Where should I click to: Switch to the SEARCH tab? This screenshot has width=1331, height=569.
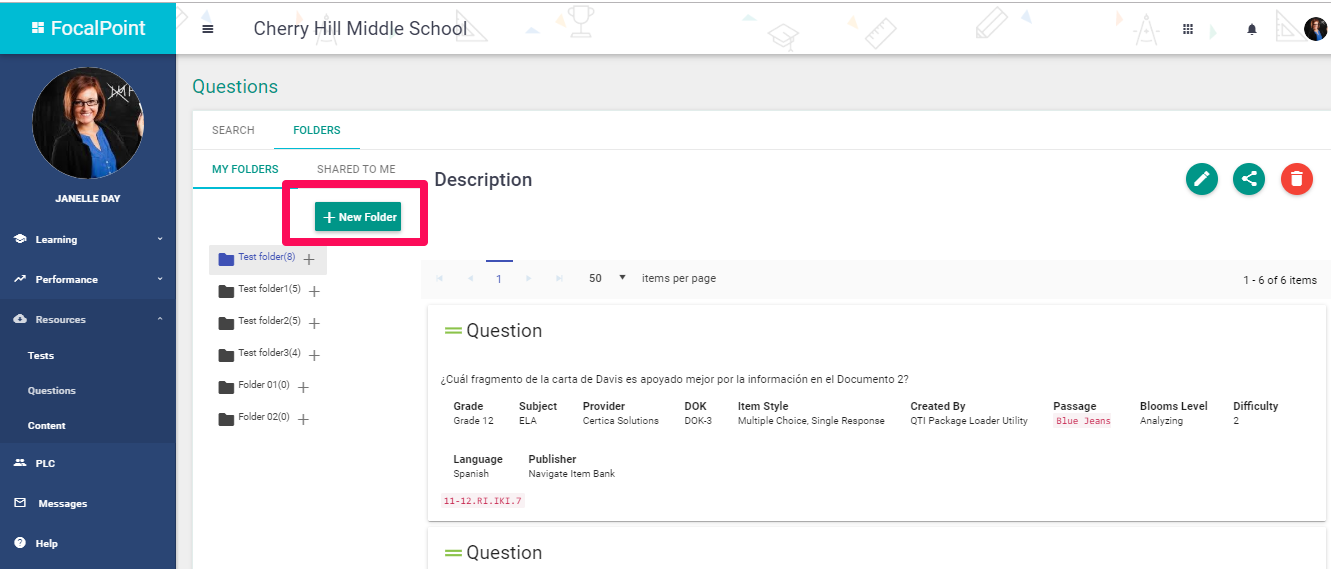(x=233, y=130)
